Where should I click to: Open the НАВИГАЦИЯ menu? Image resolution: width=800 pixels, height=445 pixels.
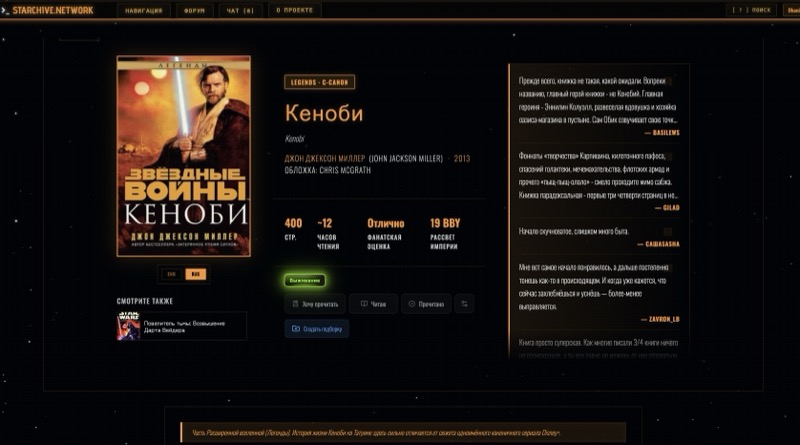(143, 11)
